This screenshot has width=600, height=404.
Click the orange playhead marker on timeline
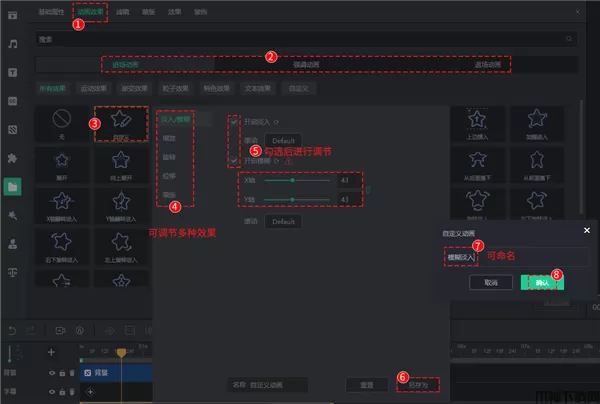pos(121,352)
